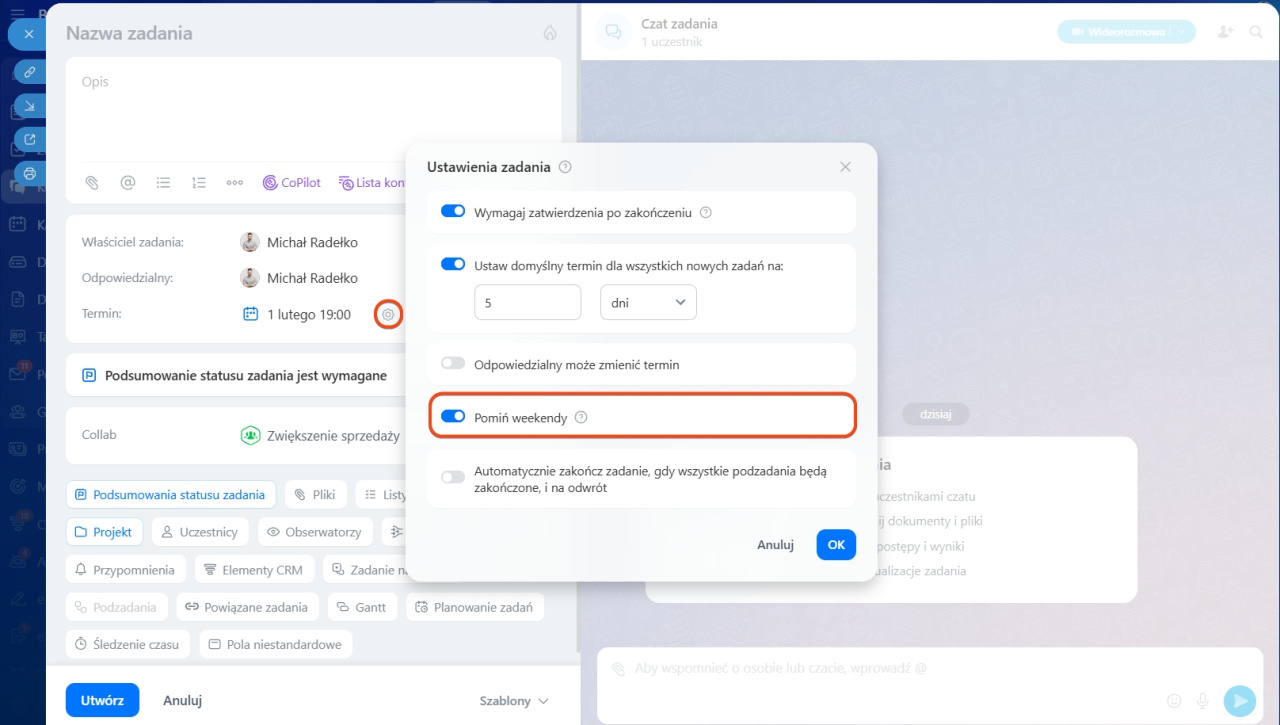Select the 'Pola niestandardowe' chip
This screenshot has height=725, width=1280.
[276, 644]
